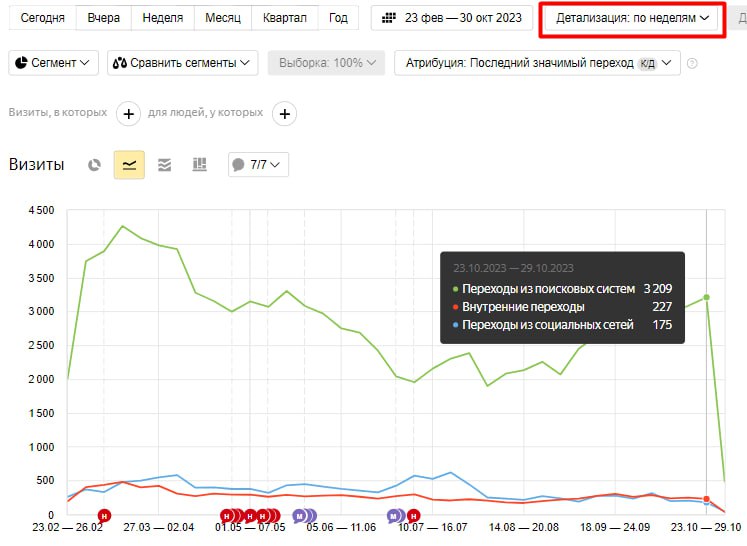The height and width of the screenshot is (546, 747).
Task: Open the Выборка: 100% dropdown
Action: pyautogui.click(x=326, y=63)
